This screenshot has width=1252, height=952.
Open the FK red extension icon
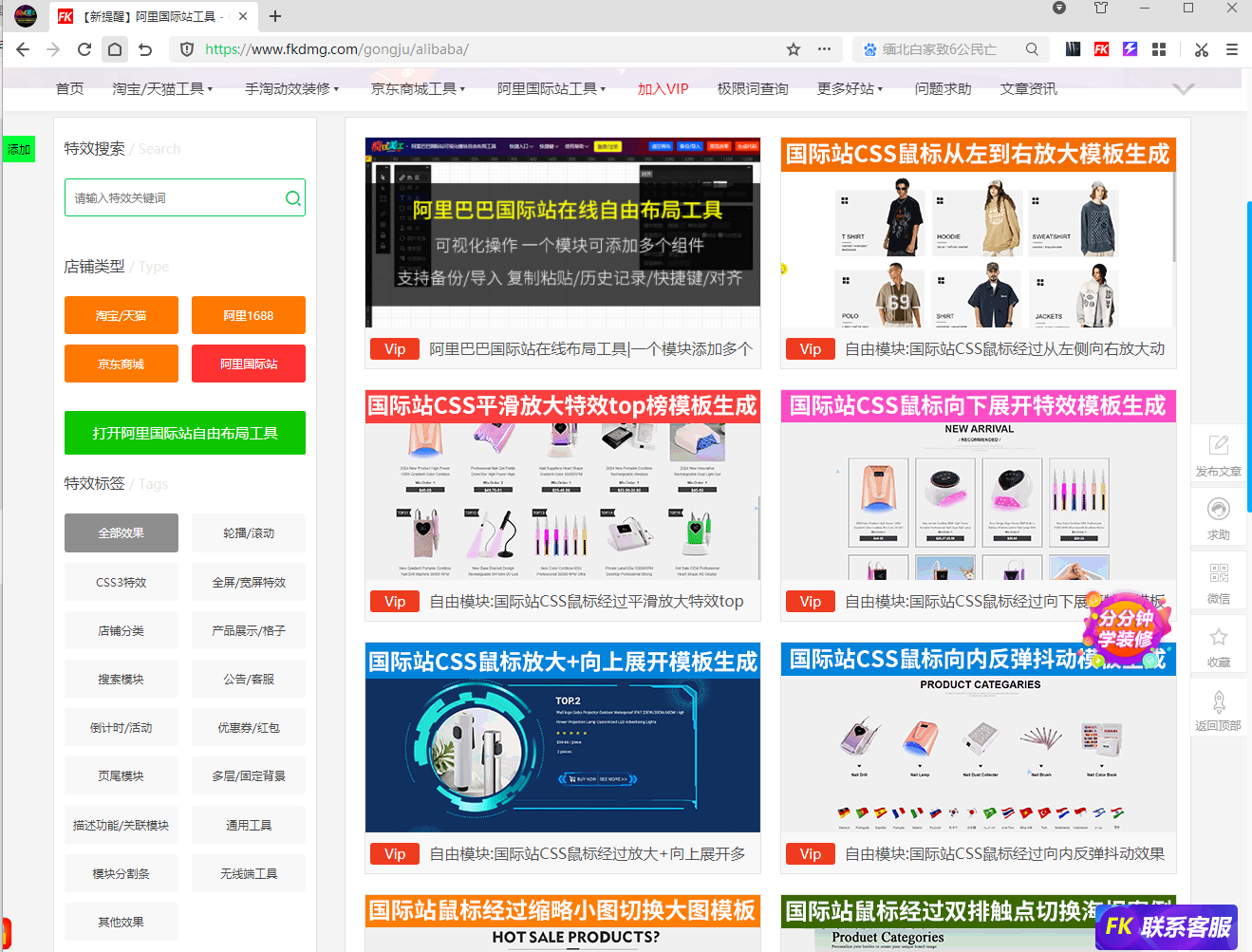pos(1101,49)
